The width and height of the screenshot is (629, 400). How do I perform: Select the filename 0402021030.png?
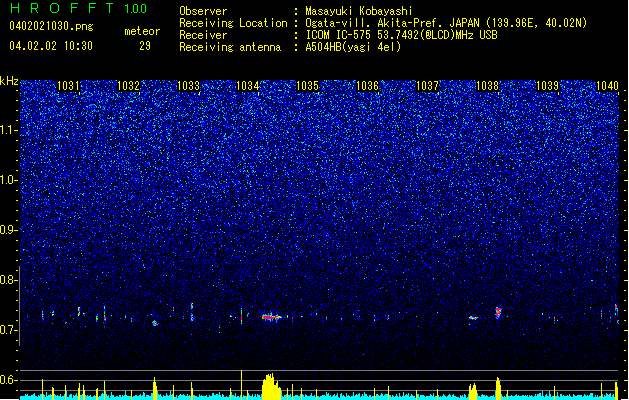point(51,27)
